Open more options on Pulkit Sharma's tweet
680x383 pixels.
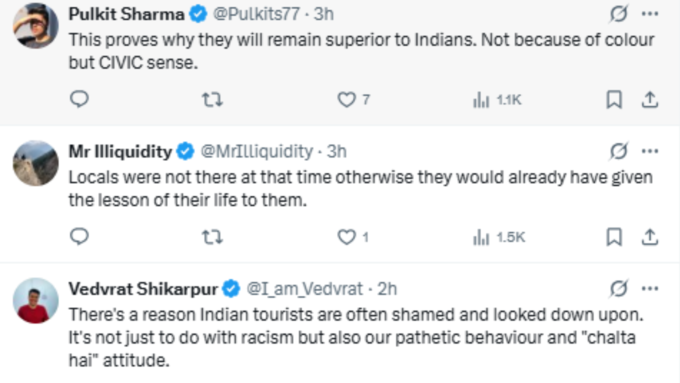[x=650, y=14]
